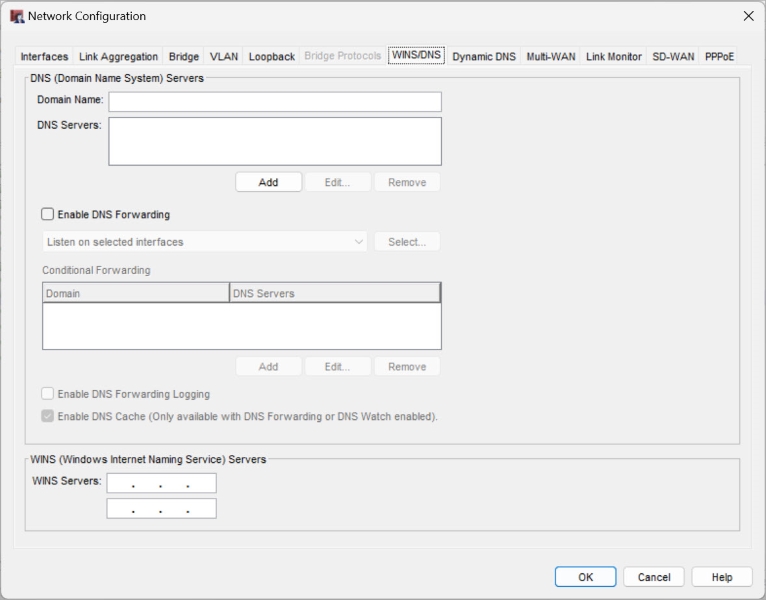
Task: Expand the Listen on selected interfaces dropdown
Action: point(205,242)
